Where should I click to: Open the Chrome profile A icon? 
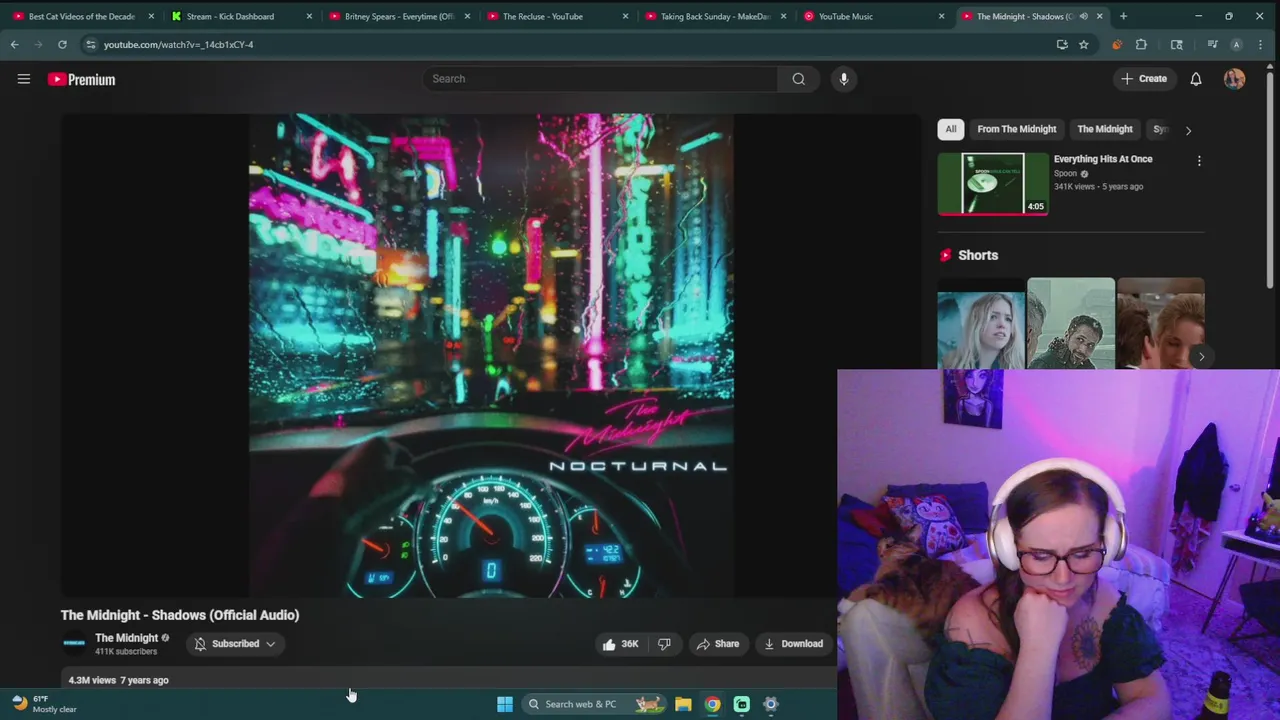1236,44
